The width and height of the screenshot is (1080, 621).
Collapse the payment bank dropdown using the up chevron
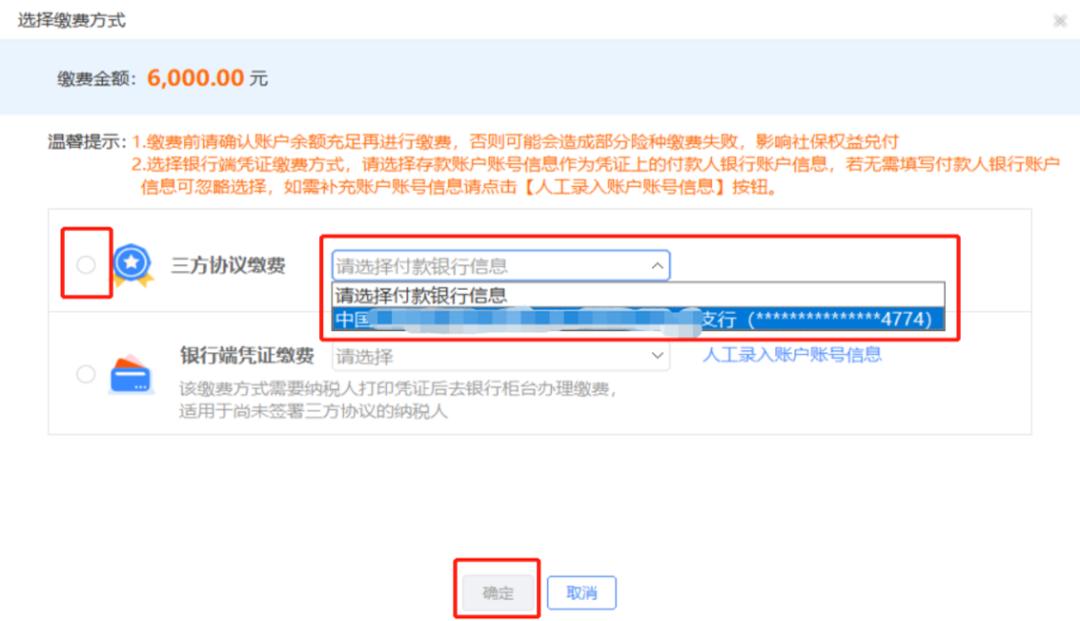[x=657, y=266]
